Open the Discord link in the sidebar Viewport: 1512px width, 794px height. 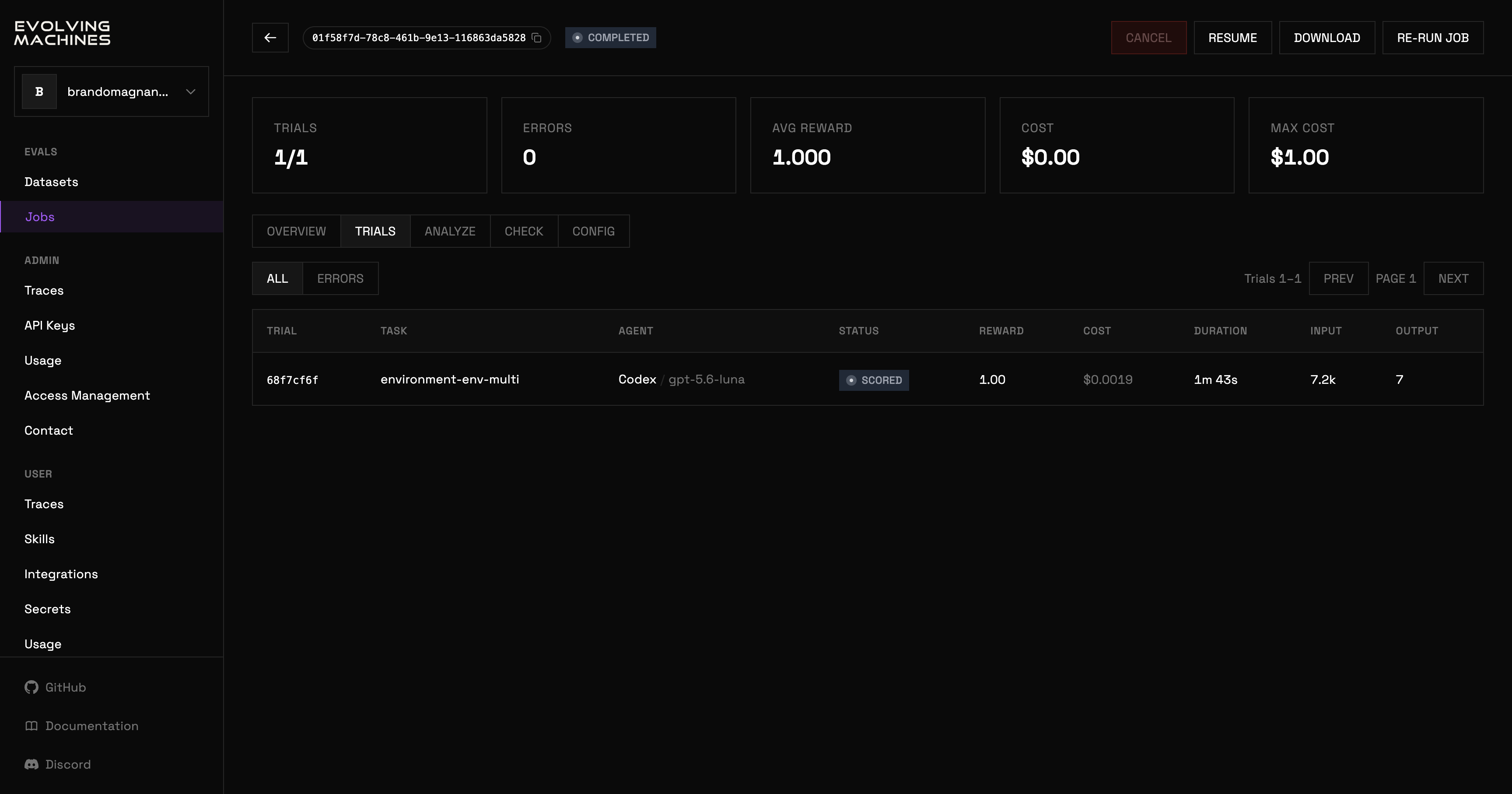click(x=57, y=764)
